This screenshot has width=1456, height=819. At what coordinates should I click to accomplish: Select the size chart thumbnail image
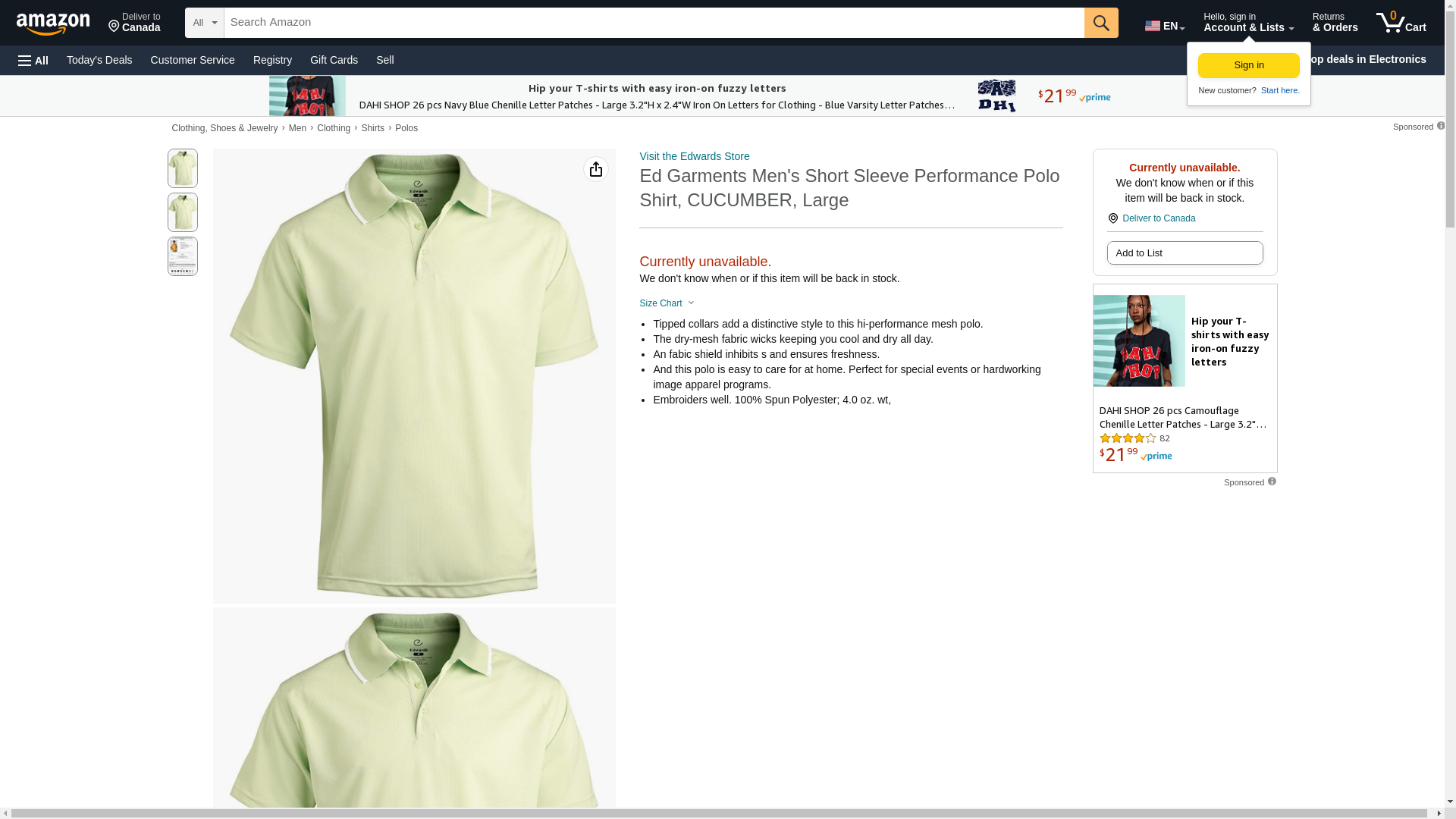coord(183,256)
